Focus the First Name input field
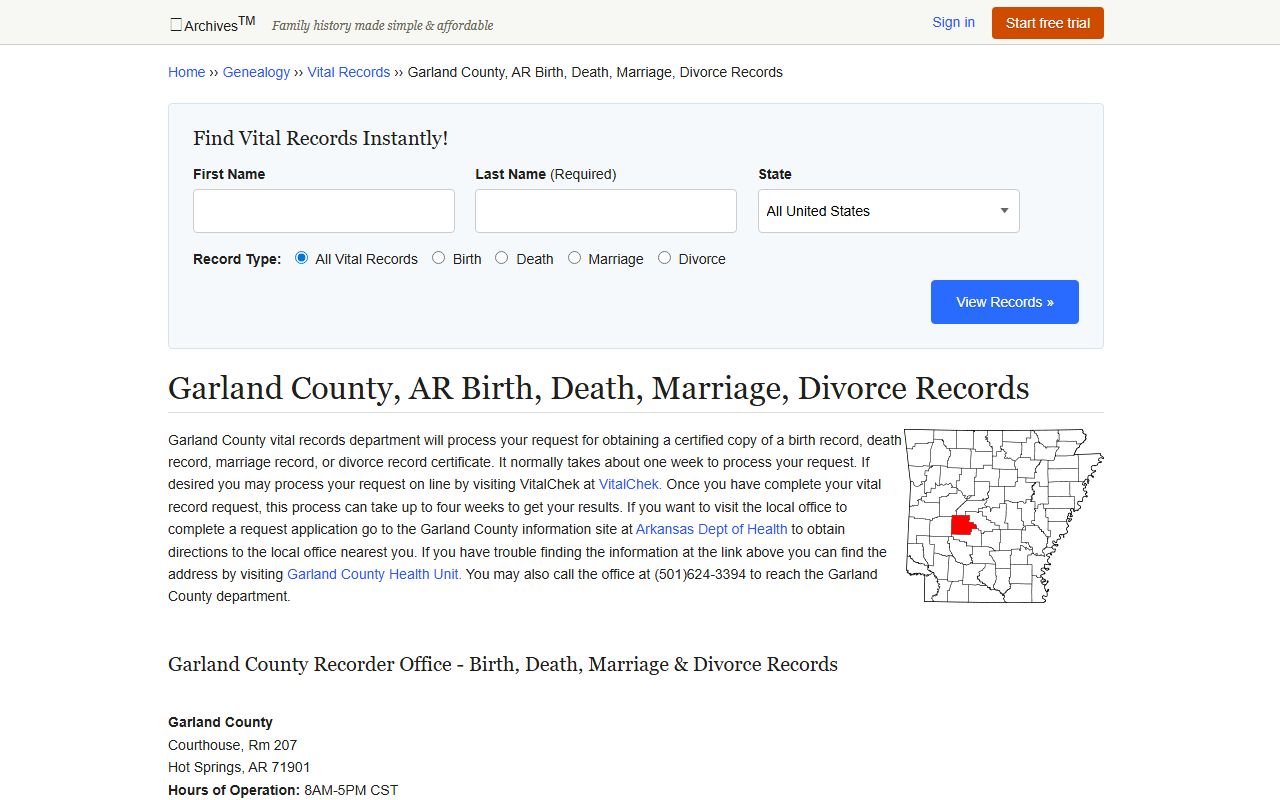The width and height of the screenshot is (1280, 800). tap(324, 211)
